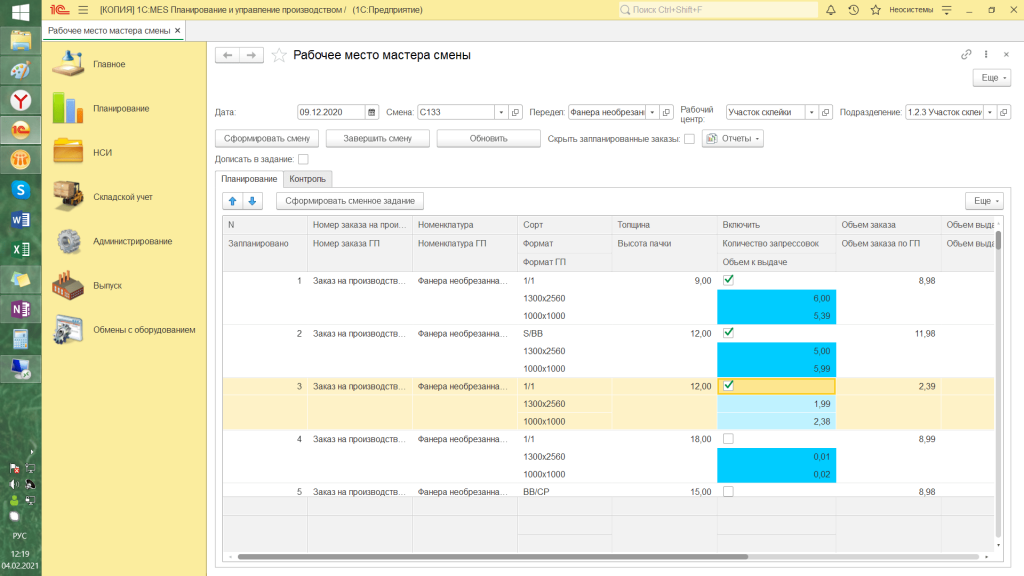Open selected Рабочий центр item icon
The height and width of the screenshot is (576, 1024).
tap(825, 112)
